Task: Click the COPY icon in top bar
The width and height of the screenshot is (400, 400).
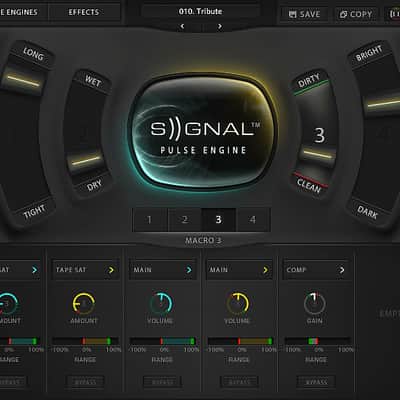Action: tap(343, 14)
